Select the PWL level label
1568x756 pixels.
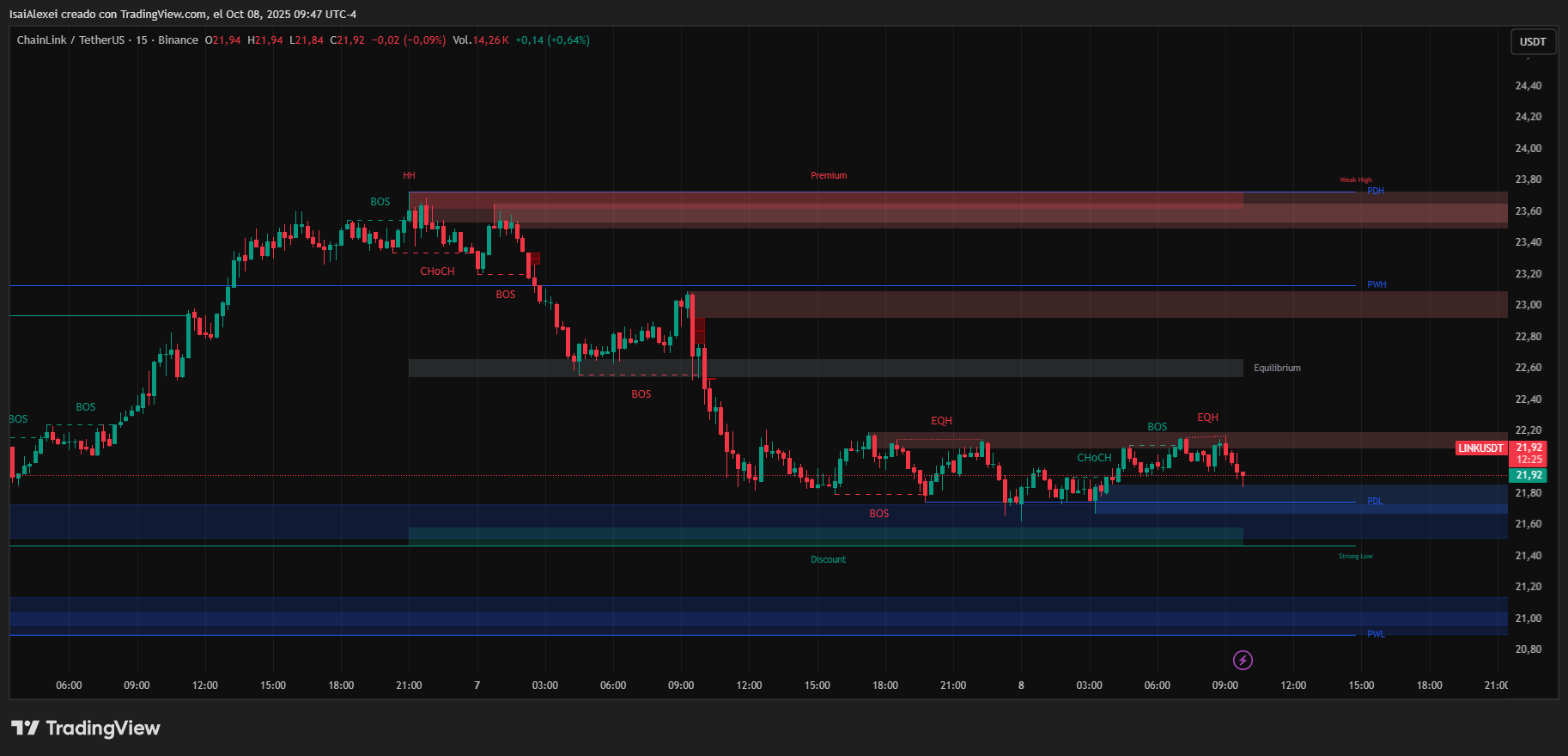coord(1376,635)
